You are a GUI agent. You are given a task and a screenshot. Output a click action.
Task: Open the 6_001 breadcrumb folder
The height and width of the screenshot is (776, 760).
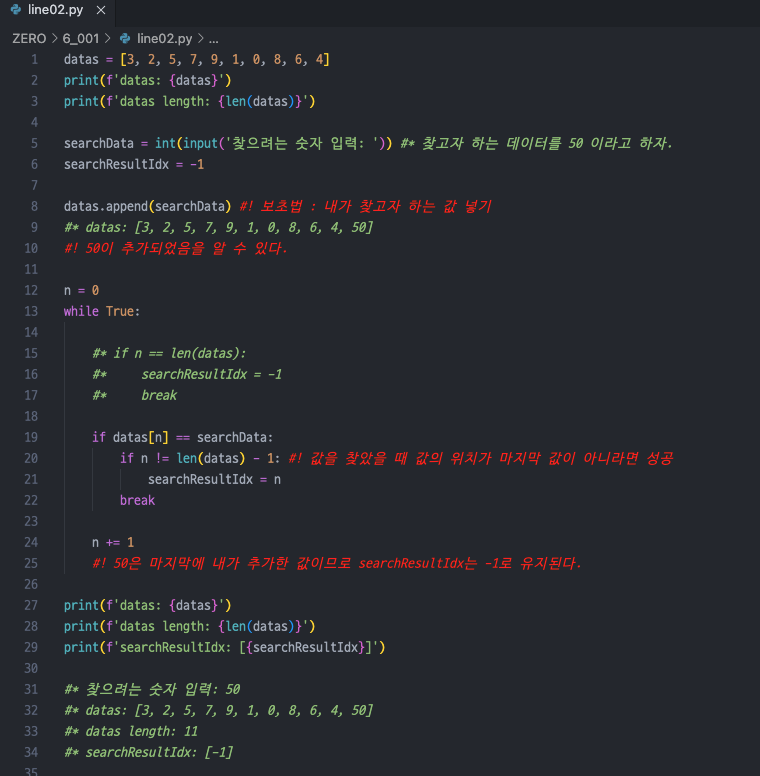click(x=81, y=39)
